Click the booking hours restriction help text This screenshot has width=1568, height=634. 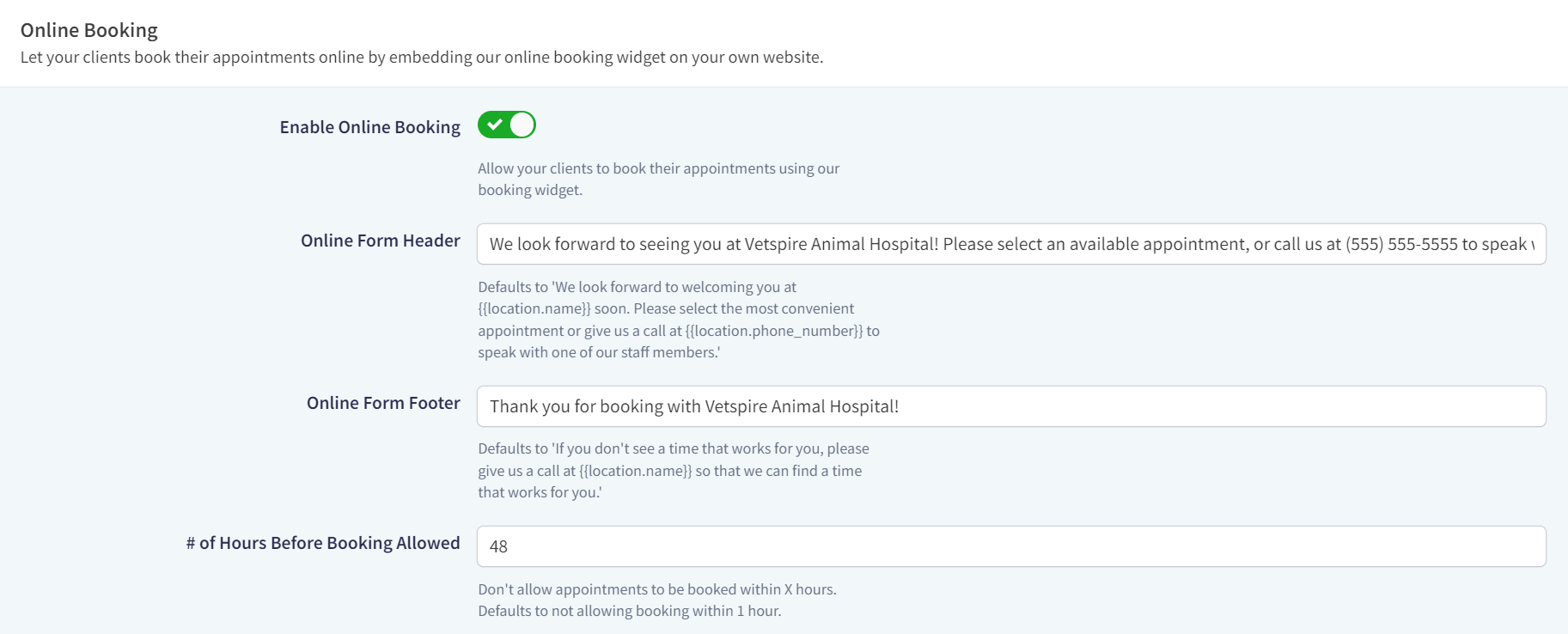tap(658, 600)
